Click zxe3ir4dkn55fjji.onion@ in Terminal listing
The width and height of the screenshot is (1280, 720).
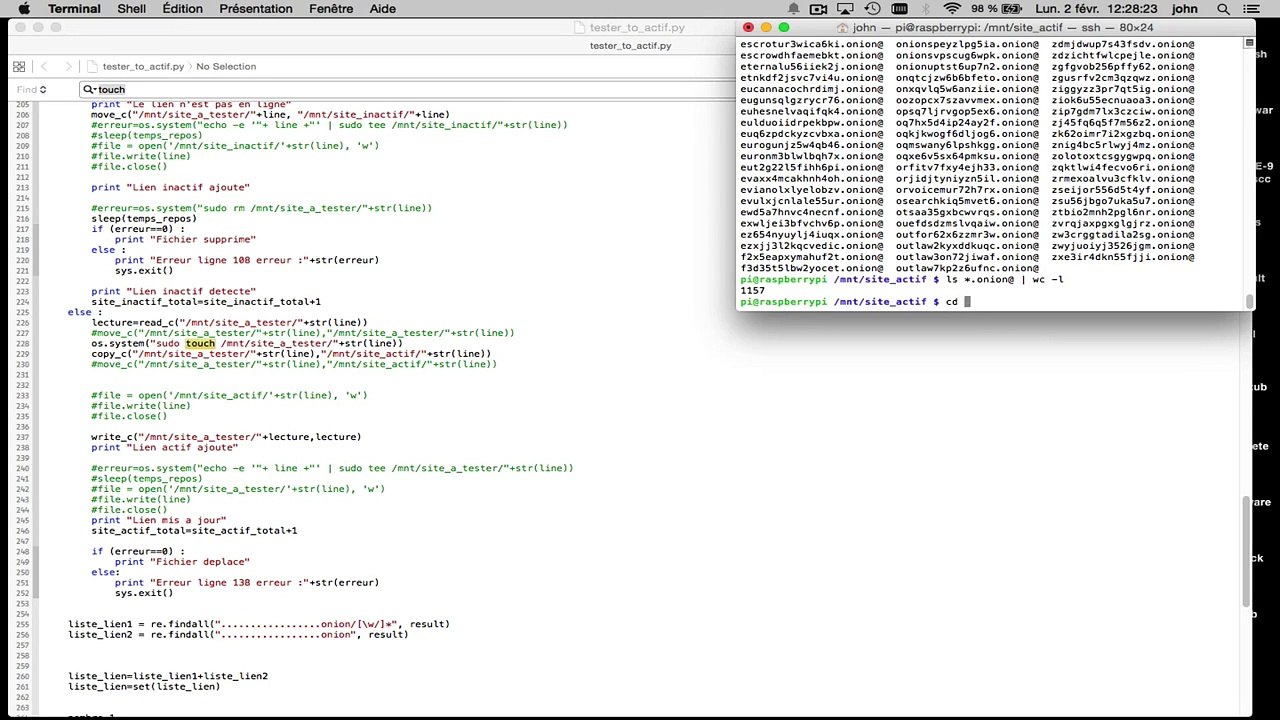pos(1123,257)
